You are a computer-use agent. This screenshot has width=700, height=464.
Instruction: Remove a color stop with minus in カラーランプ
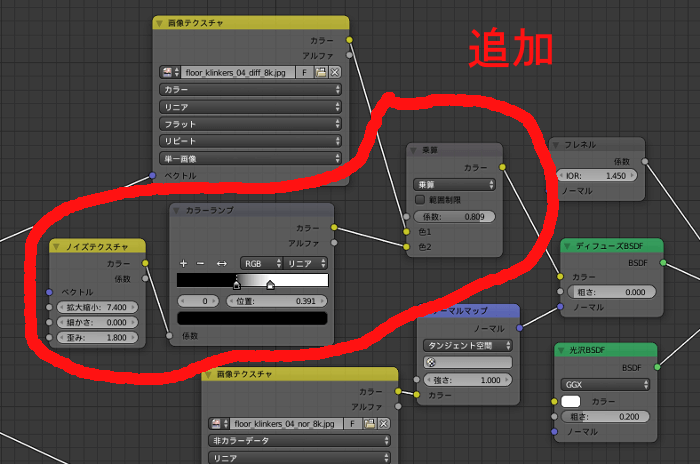(200, 263)
